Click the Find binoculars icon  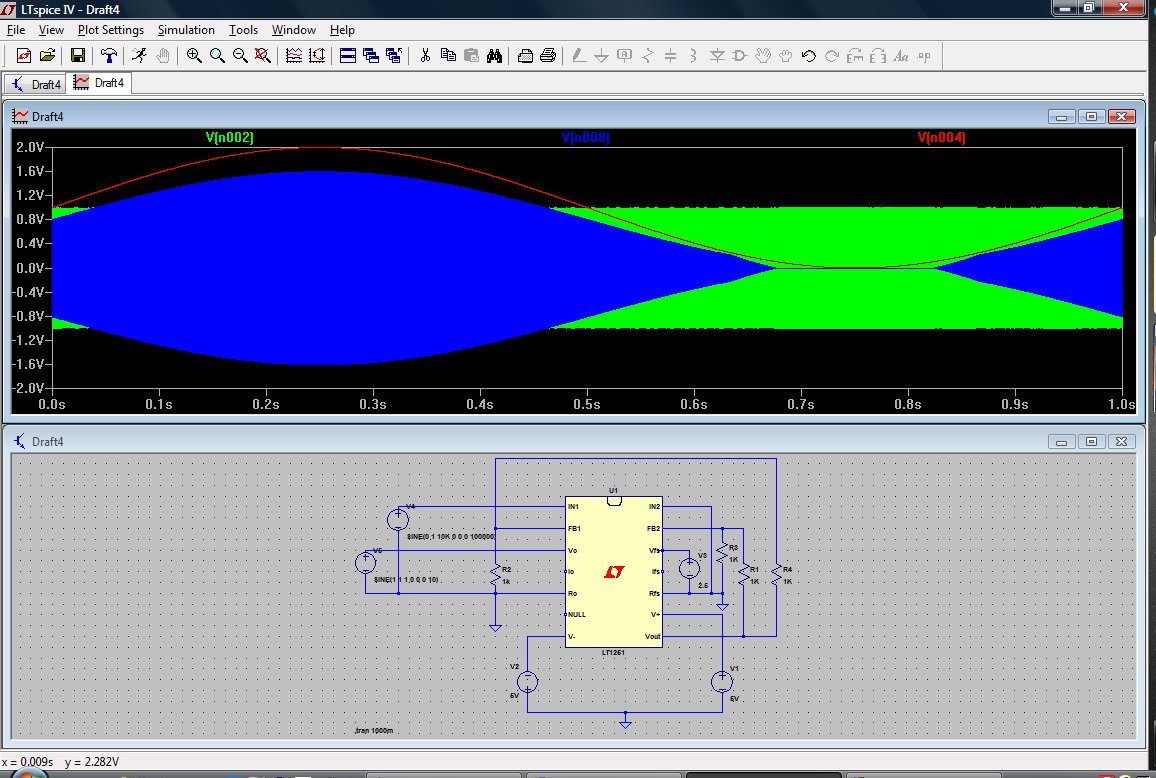point(494,56)
